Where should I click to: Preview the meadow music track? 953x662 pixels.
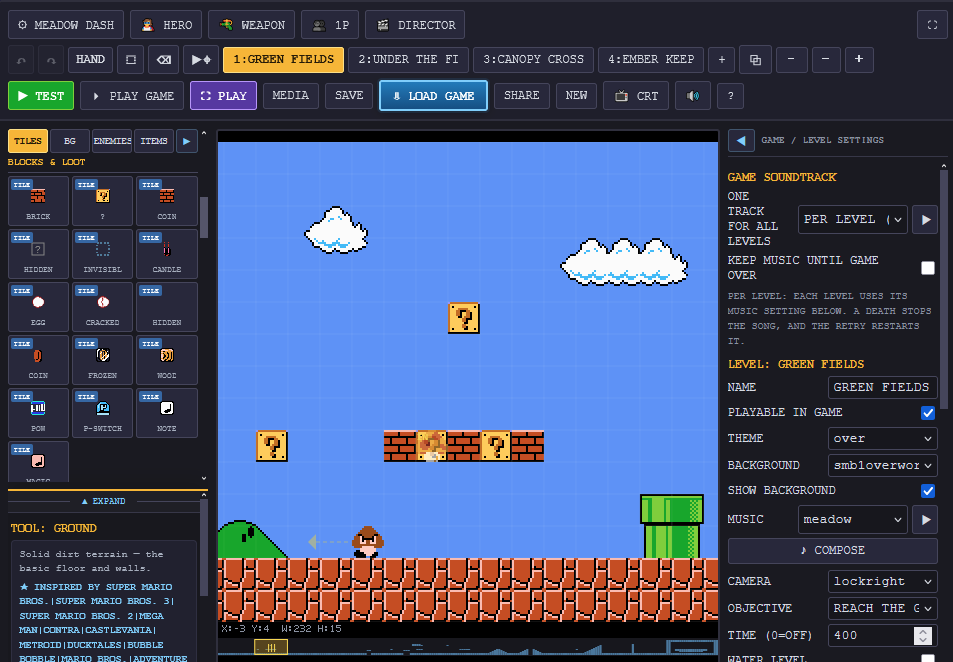point(925,519)
